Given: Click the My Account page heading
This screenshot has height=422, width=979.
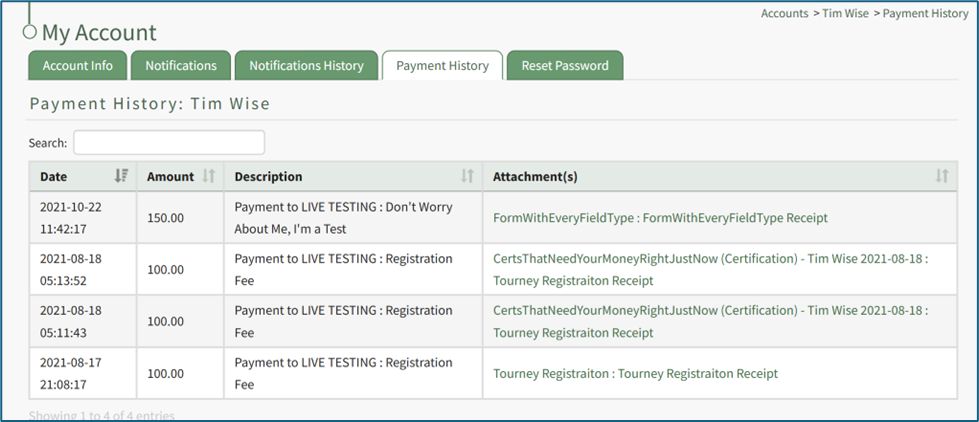Looking at the screenshot, I should pyautogui.click(x=99, y=33).
